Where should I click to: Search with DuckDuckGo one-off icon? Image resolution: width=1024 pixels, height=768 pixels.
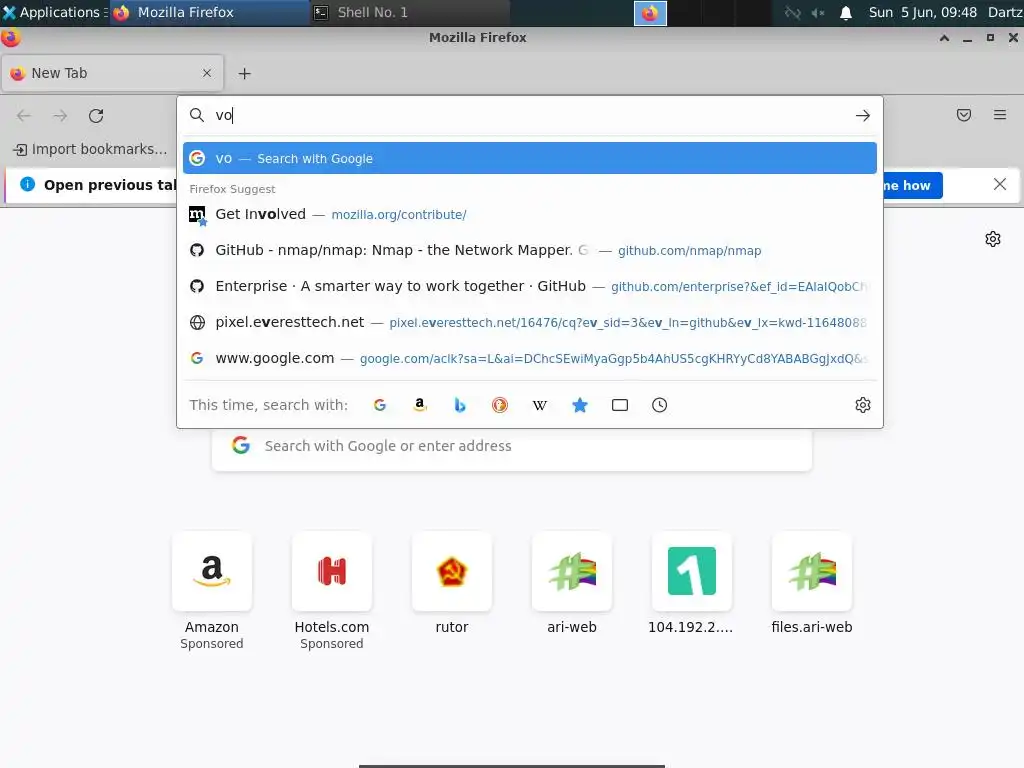coord(500,405)
